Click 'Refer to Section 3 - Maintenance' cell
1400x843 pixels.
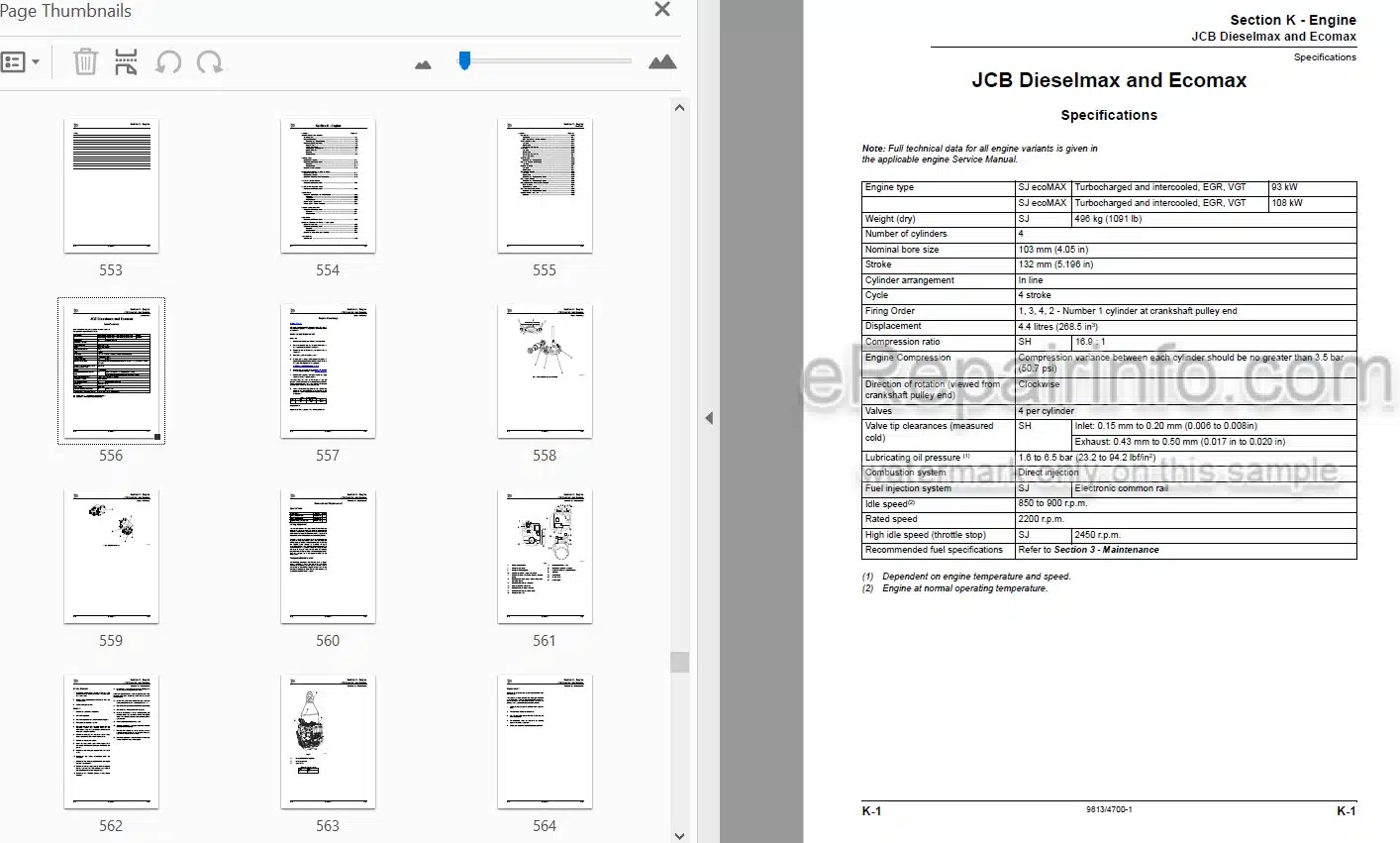click(1088, 550)
